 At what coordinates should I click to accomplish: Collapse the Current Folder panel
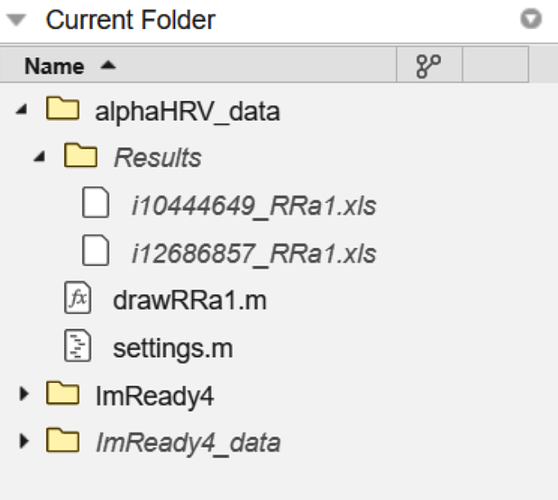click(x=16, y=20)
